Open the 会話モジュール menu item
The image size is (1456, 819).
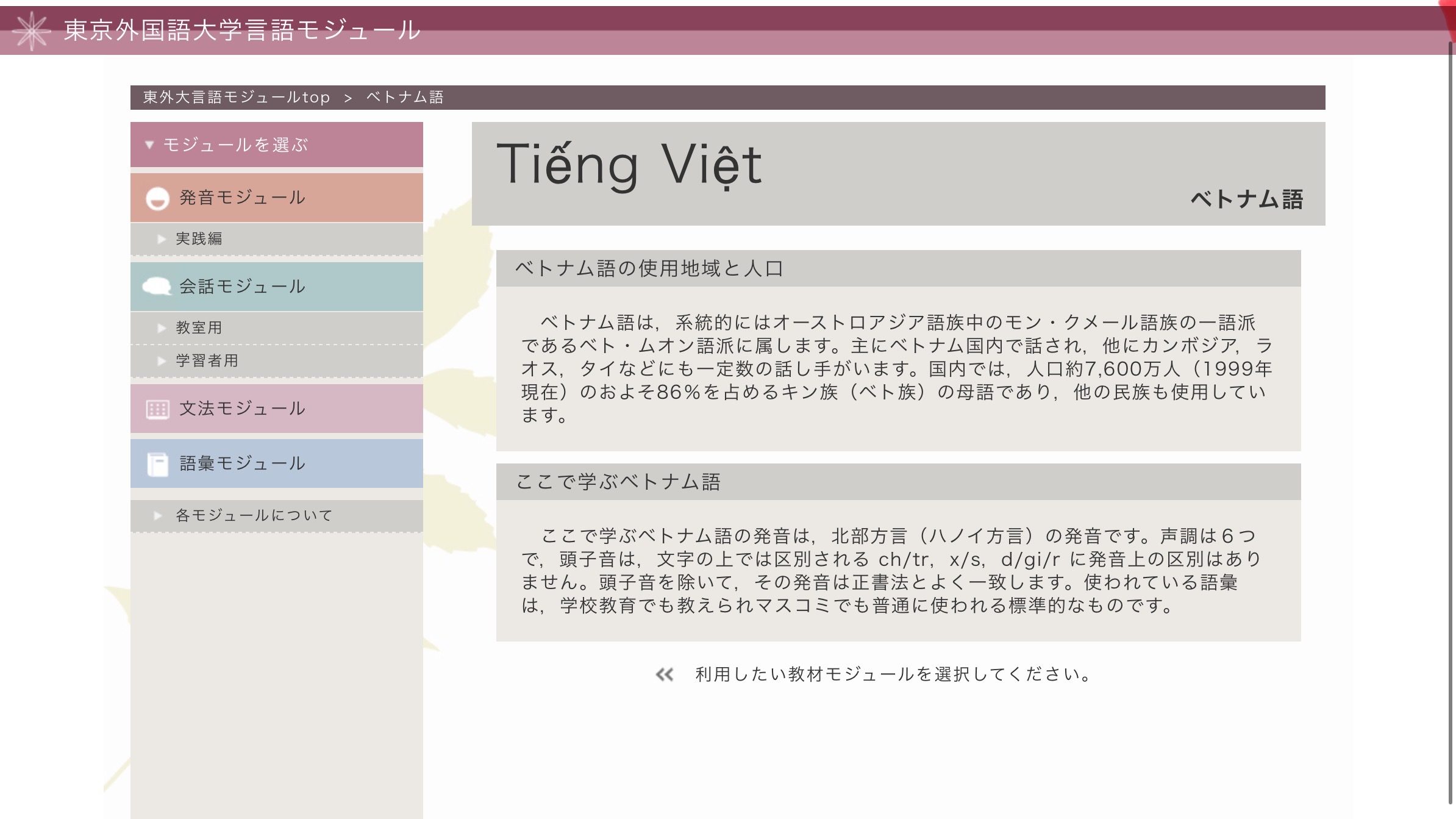click(242, 287)
